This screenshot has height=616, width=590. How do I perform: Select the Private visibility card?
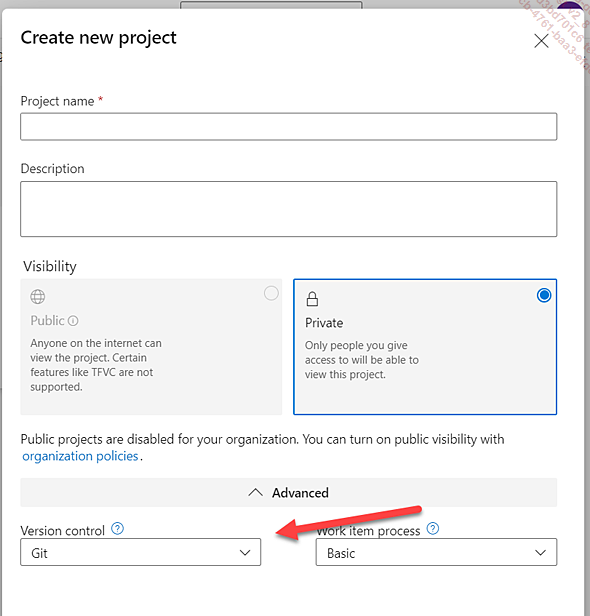[425, 347]
